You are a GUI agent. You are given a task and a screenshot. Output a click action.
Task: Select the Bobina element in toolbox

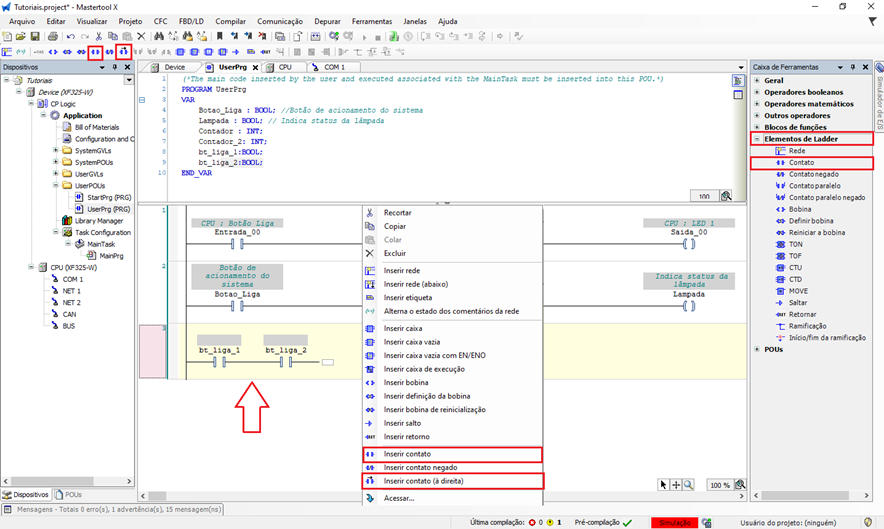click(800, 209)
